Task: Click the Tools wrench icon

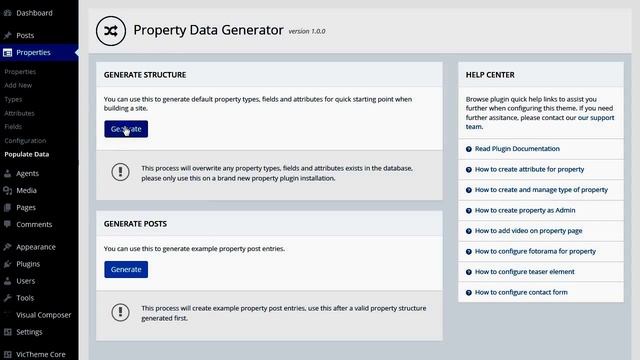Action: point(7,298)
